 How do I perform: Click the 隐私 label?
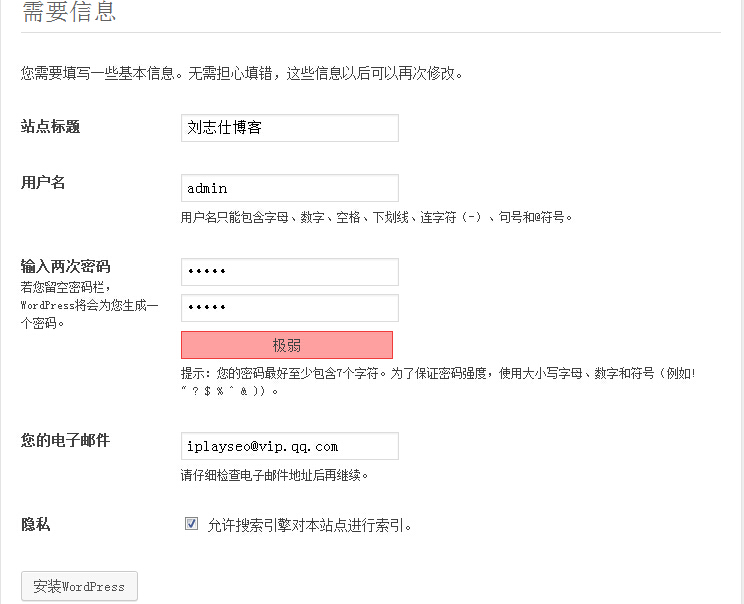pyautogui.click(x=35, y=524)
